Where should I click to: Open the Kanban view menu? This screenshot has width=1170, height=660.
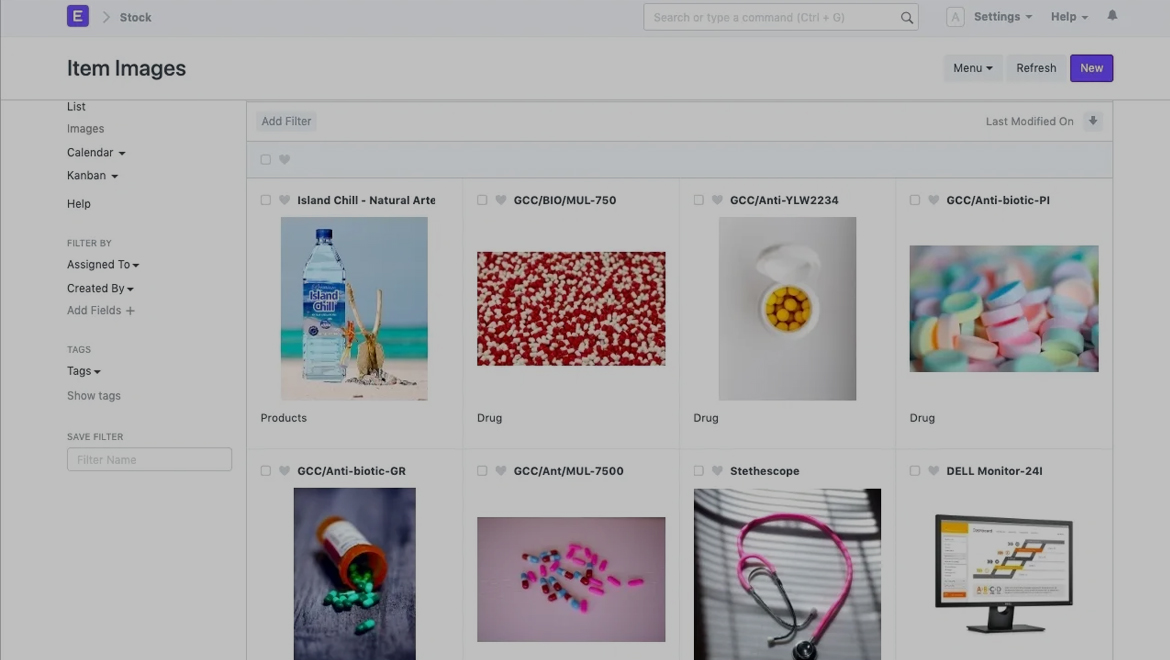click(x=92, y=176)
